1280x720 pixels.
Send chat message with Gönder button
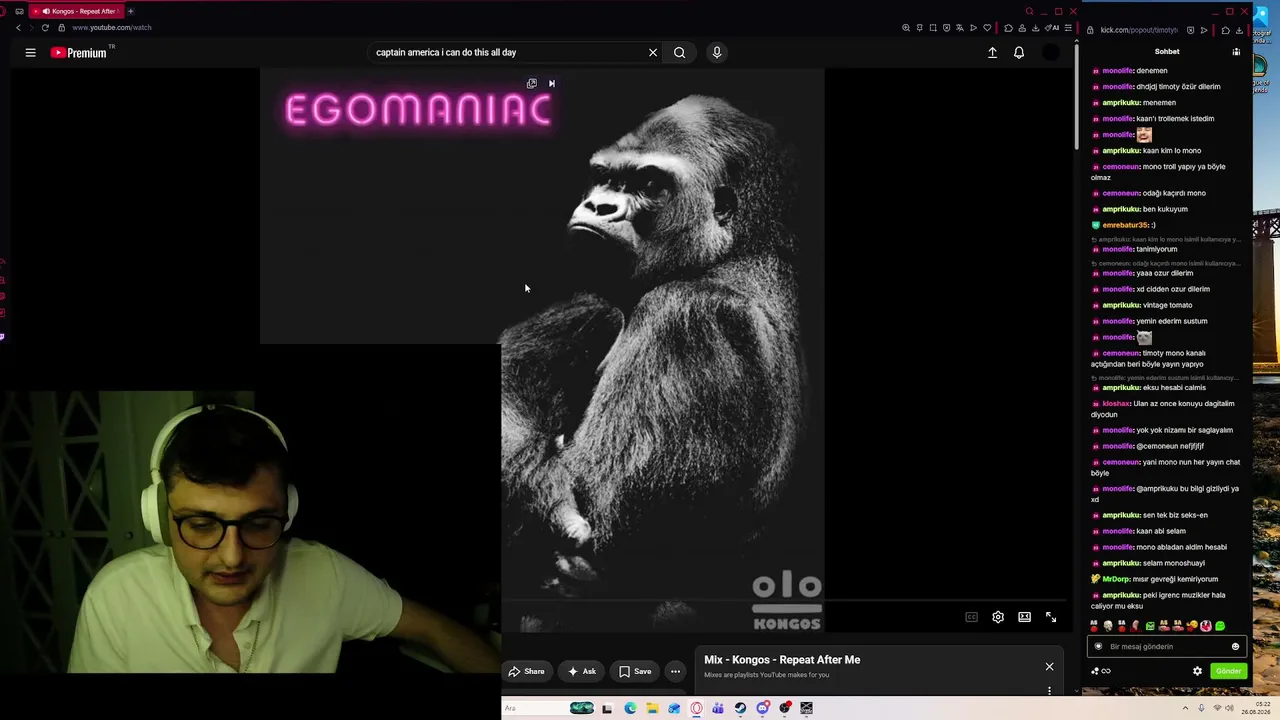[1228, 671]
